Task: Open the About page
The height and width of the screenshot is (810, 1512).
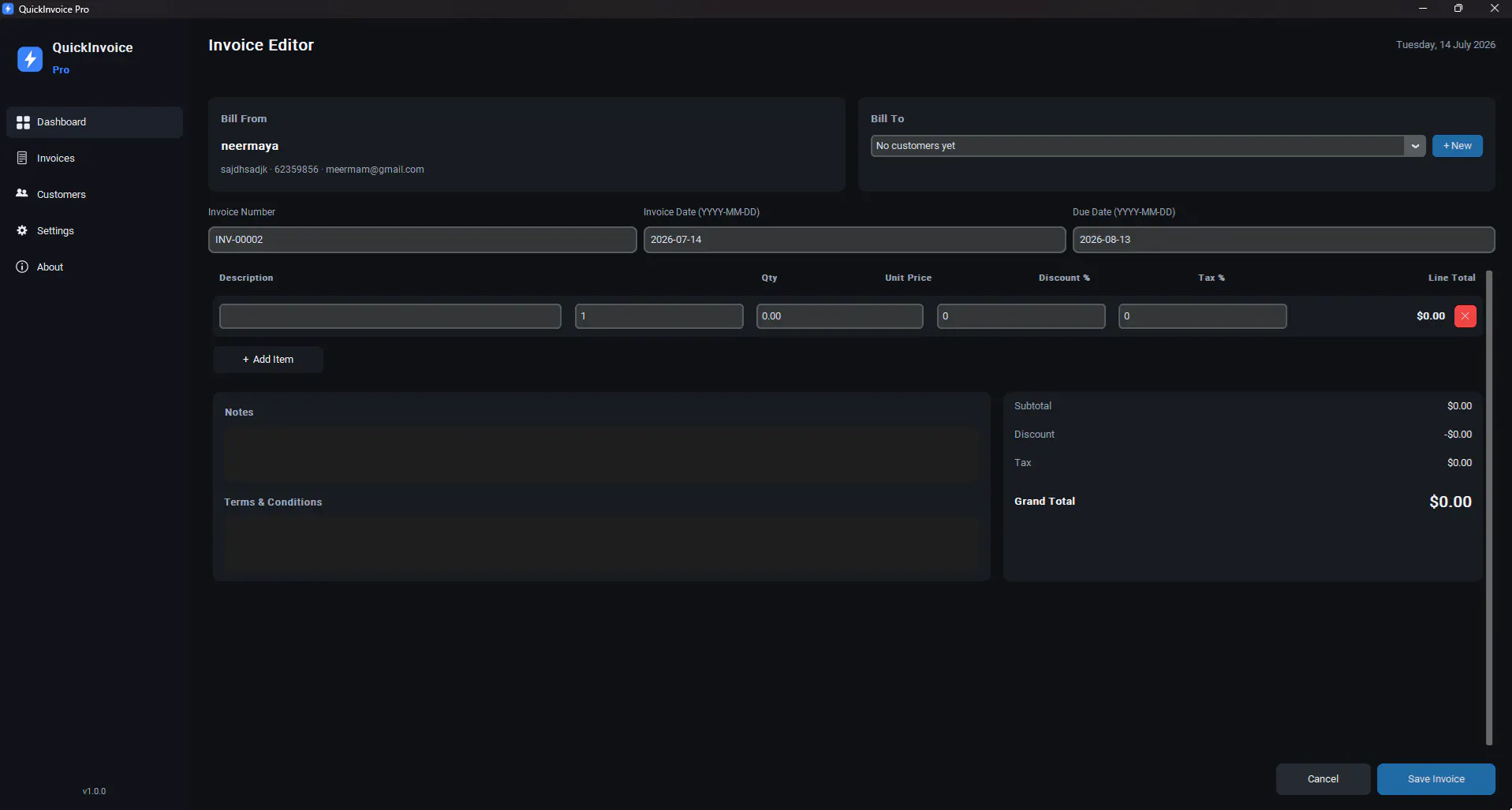Action: pyautogui.click(x=95, y=267)
